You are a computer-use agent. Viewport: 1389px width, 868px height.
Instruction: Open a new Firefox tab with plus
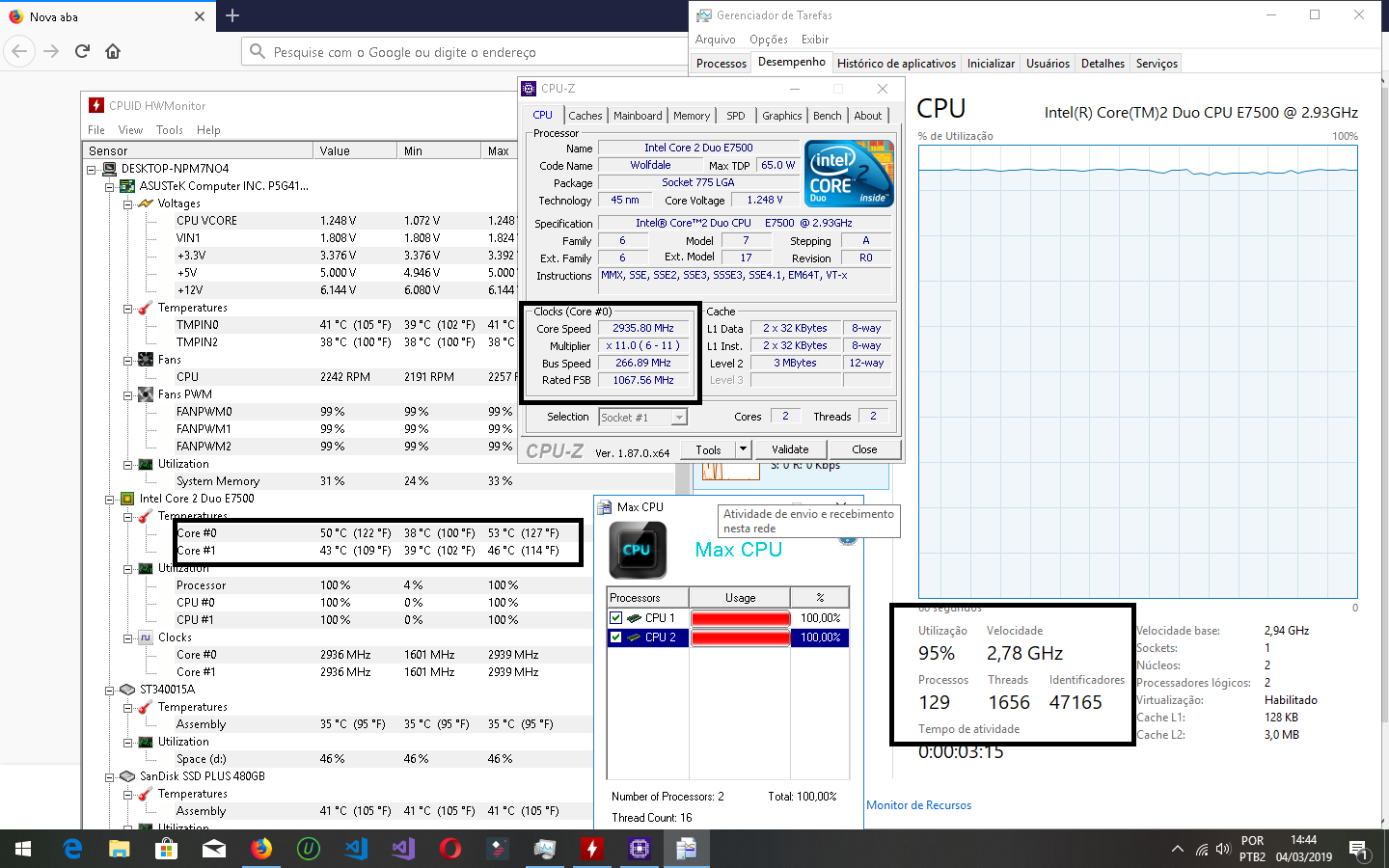232,15
